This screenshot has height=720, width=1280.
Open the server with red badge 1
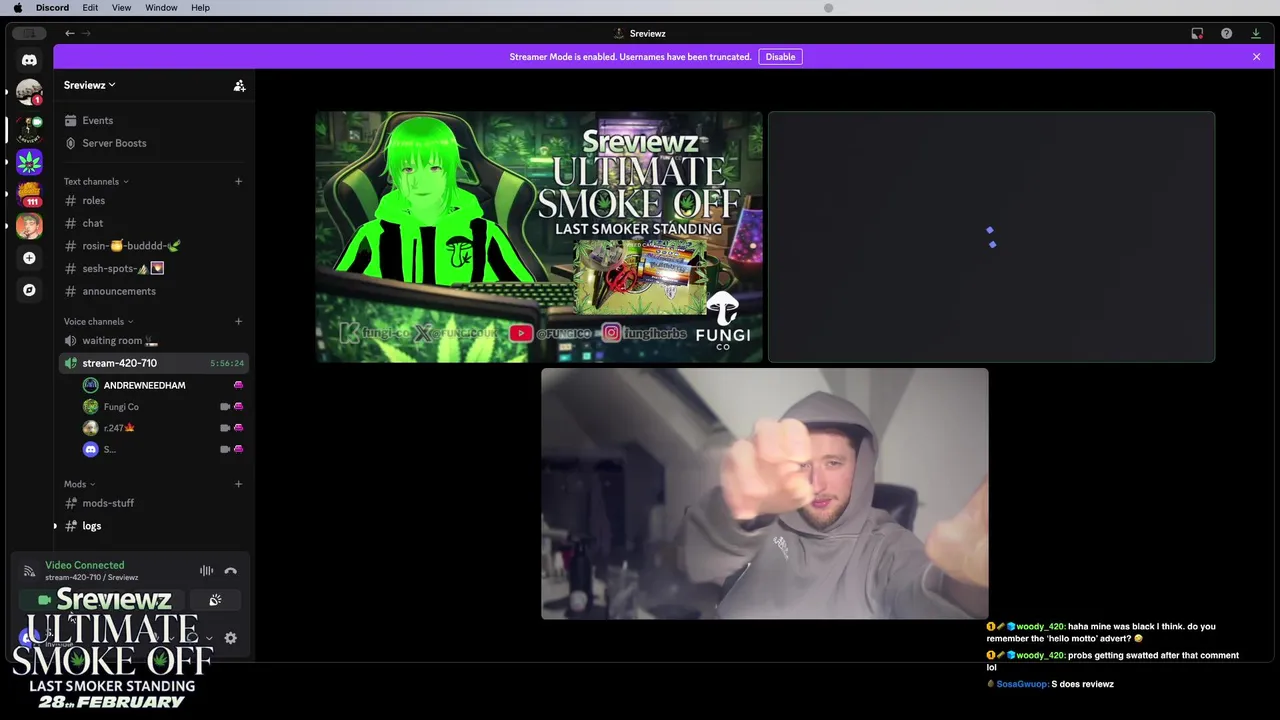tap(29, 93)
